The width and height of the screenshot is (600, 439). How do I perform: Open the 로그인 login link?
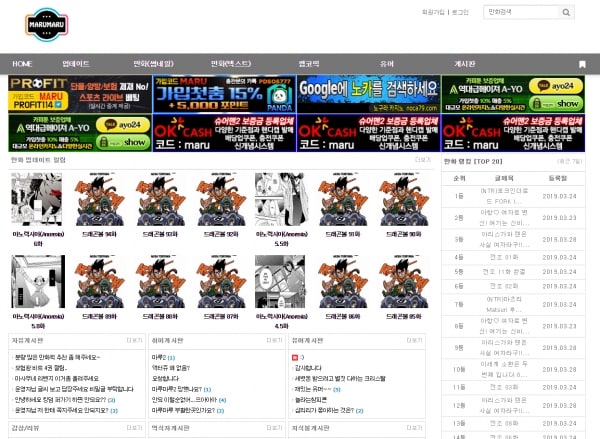click(460, 12)
